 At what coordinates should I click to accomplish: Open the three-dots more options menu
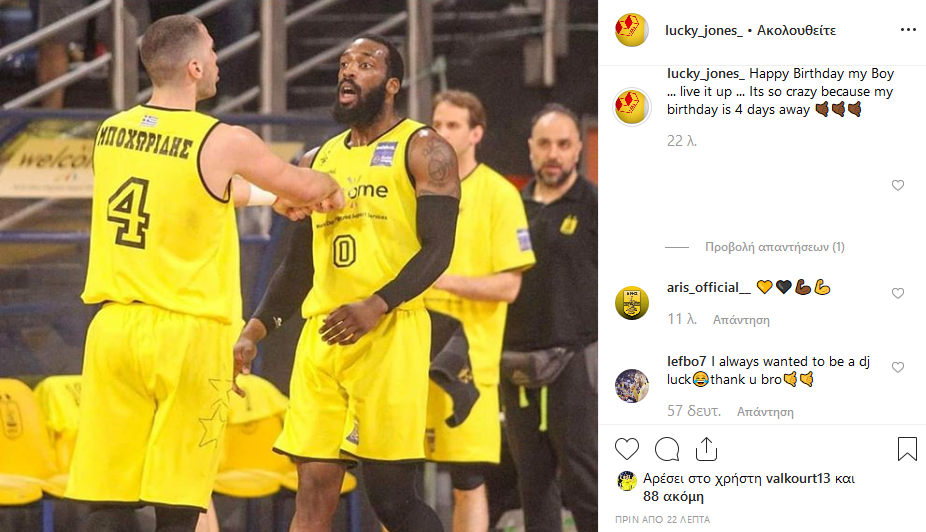[x=908, y=30]
